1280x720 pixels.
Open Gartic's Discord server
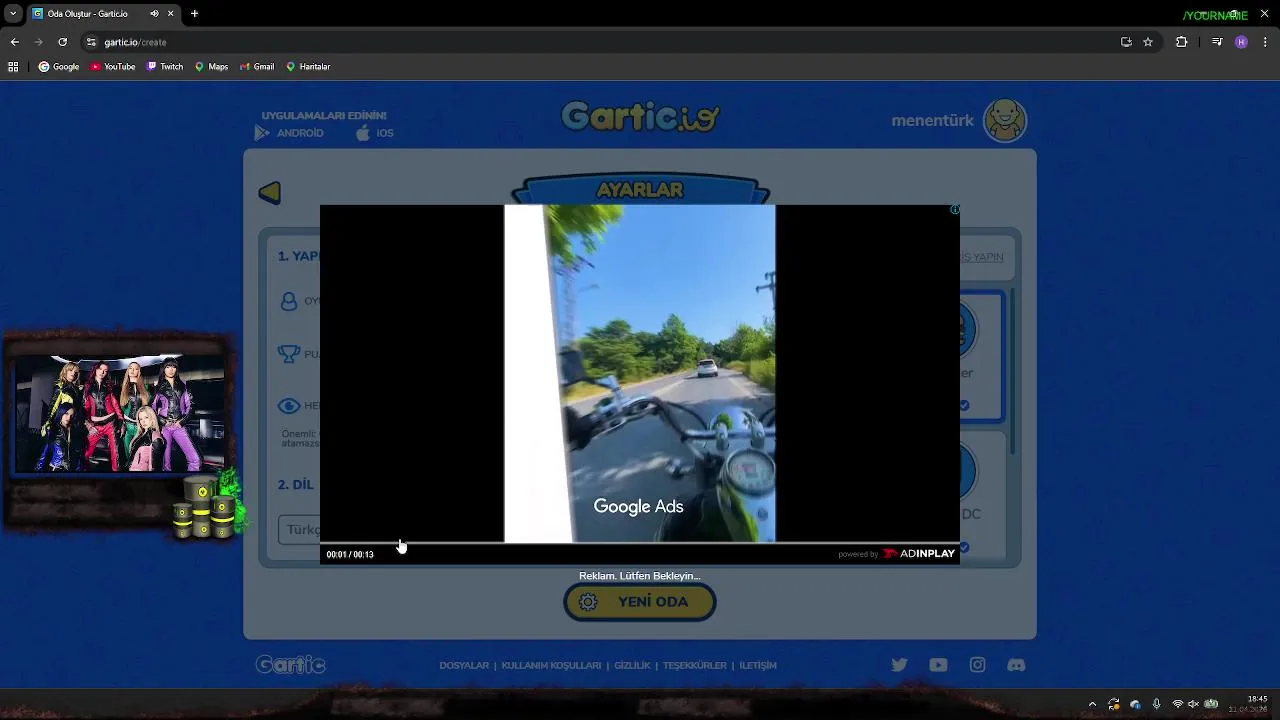pos(1016,665)
